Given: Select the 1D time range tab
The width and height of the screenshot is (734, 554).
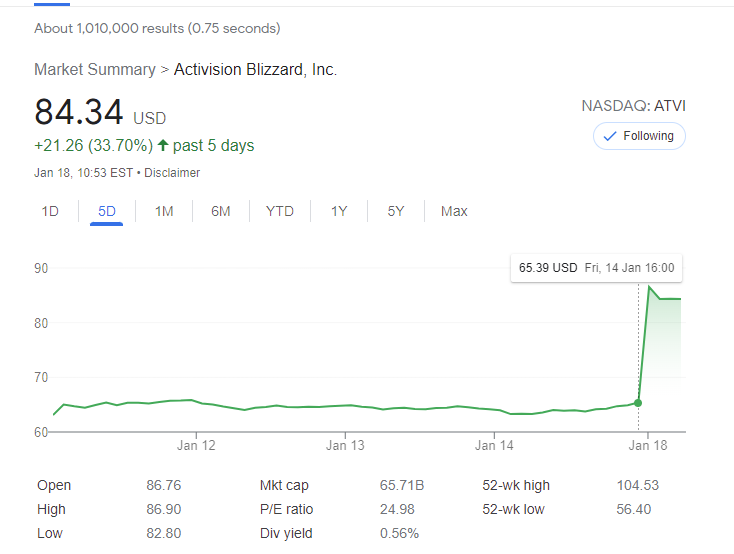Looking at the screenshot, I should coord(50,211).
